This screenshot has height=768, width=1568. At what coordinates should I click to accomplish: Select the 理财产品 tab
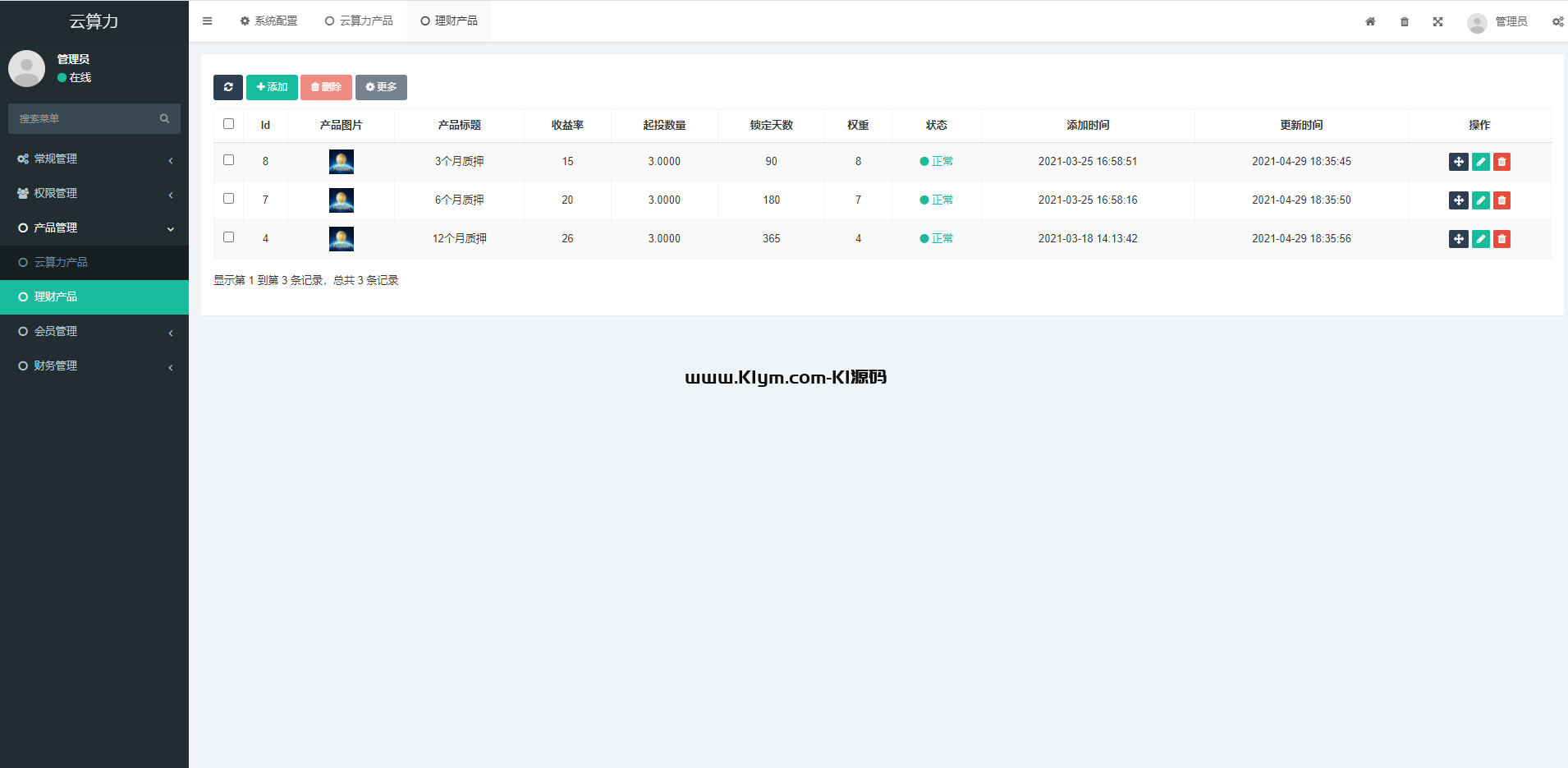coord(449,21)
